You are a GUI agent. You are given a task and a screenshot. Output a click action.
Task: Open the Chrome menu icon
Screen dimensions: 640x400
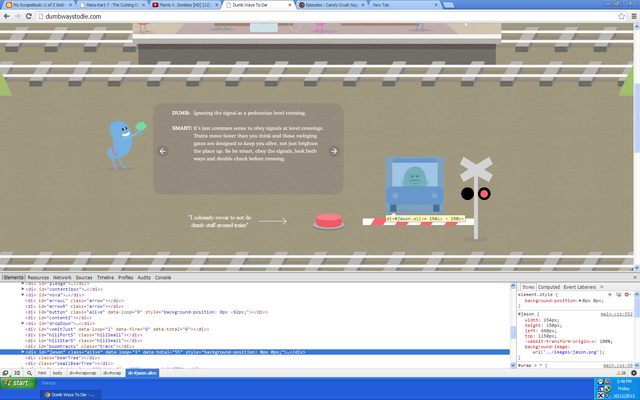pos(634,16)
